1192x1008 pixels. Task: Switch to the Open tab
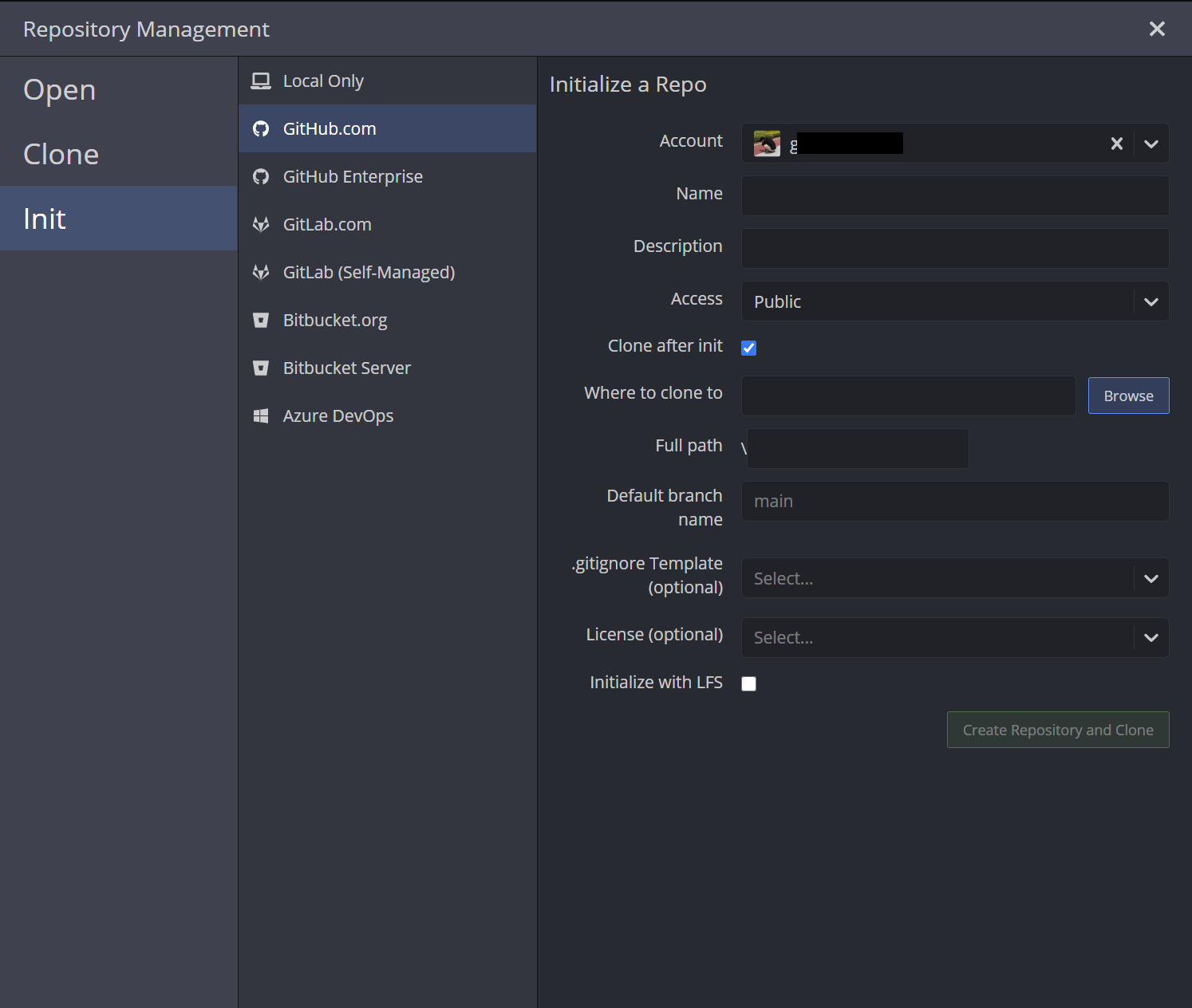[119, 89]
